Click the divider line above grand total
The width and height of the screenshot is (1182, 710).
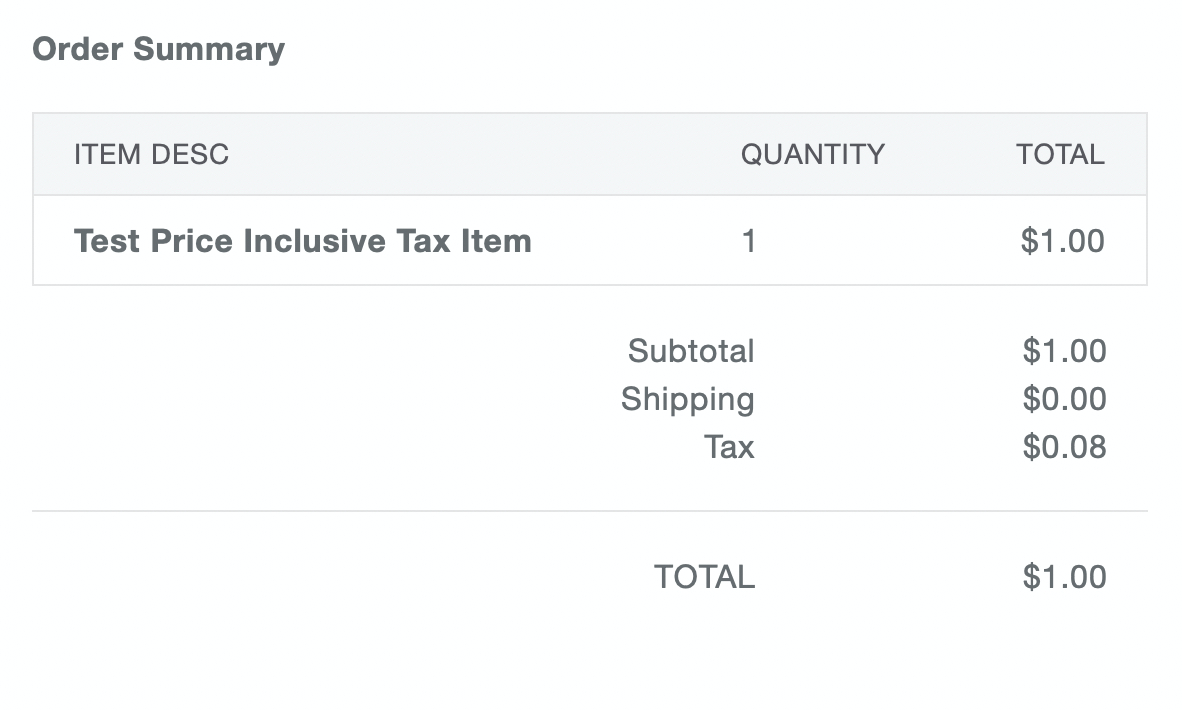pos(590,511)
